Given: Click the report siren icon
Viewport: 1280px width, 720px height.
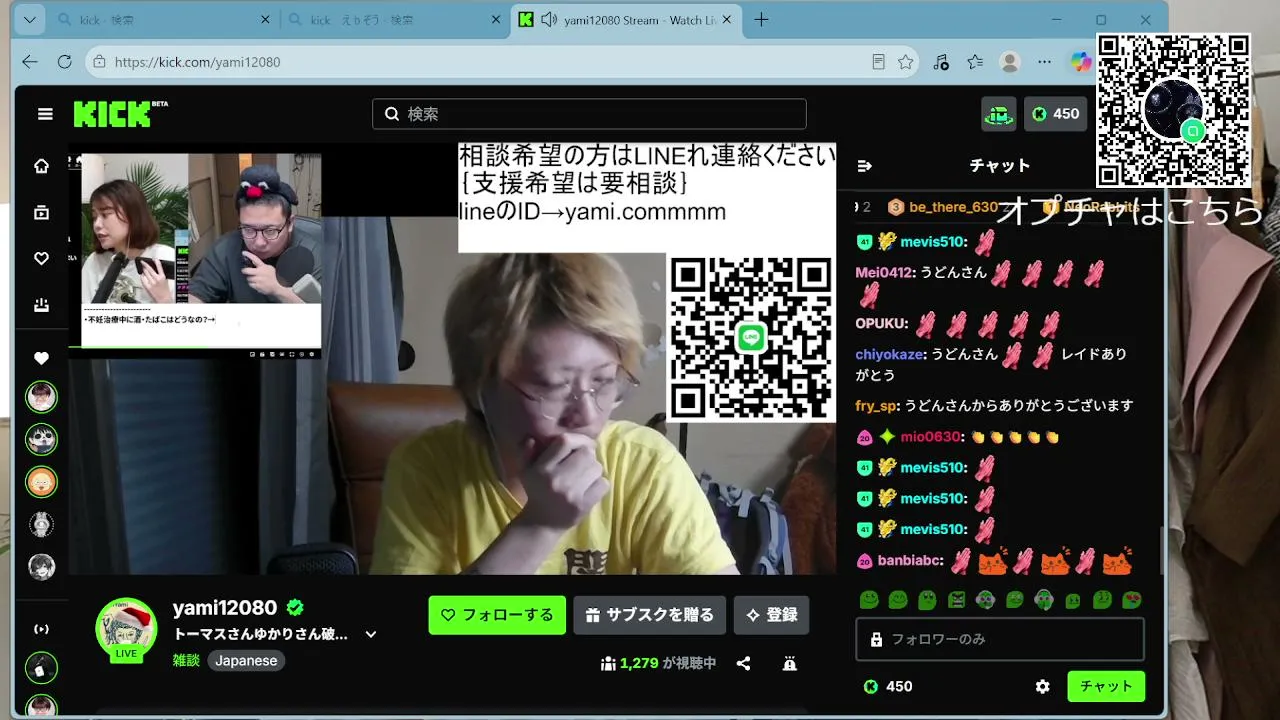Looking at the screenshot, I should click(x=789, y=663).
